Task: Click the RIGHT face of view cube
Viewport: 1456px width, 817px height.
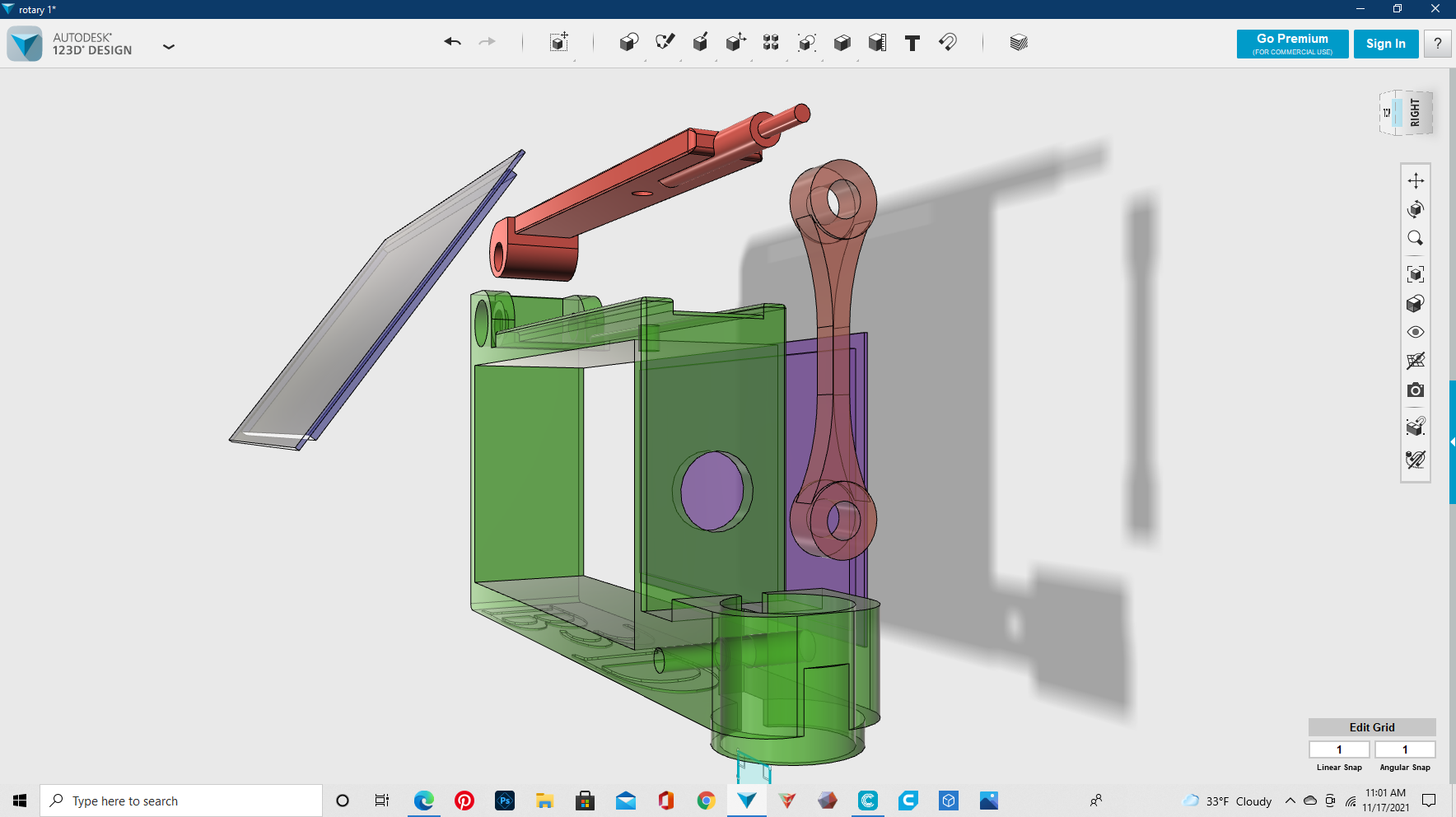Action: [1415, 113]
